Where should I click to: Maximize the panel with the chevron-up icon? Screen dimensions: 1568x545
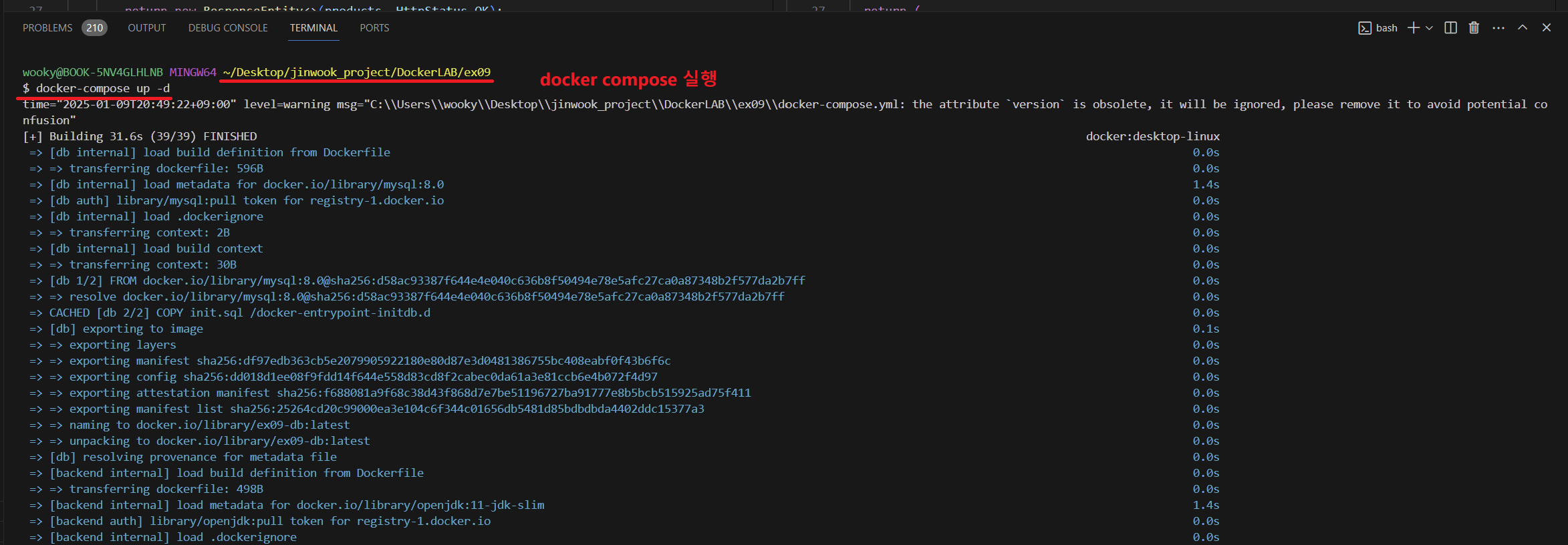[x=1523, y=27]
